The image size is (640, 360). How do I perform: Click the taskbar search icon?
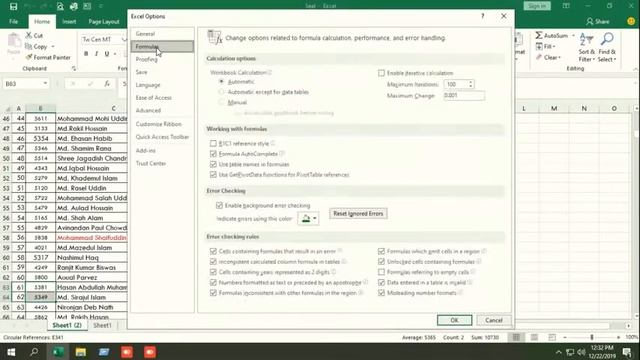pyautogui.click(x=34, y=352)
